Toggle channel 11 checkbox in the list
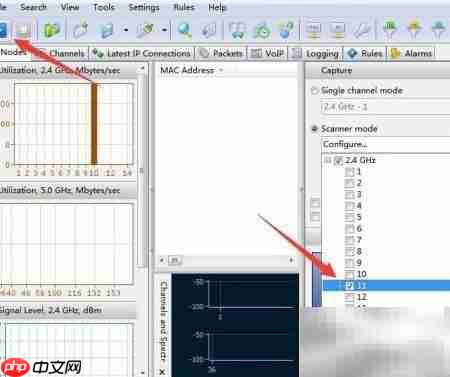Screen dimensions: 450x377 349,286
